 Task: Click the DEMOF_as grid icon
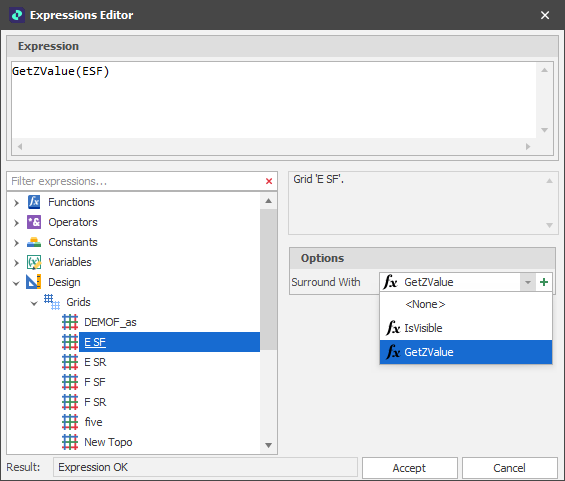point(70,322)
